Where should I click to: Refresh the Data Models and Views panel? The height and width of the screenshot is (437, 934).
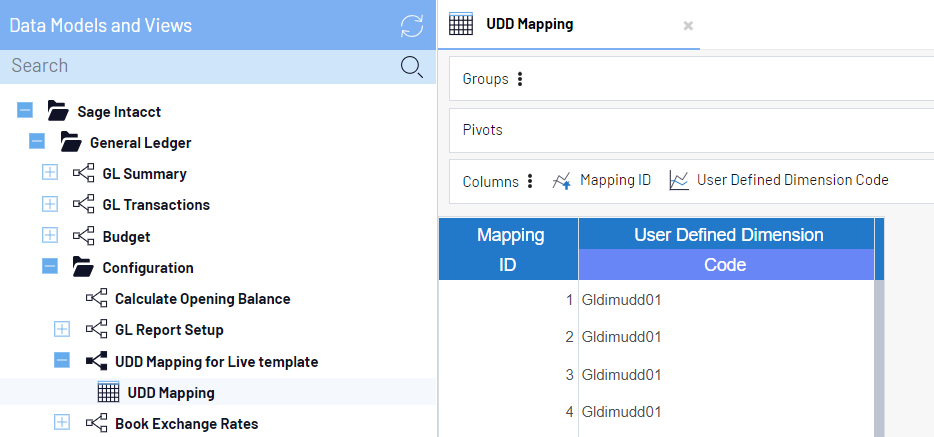[412, 26]
